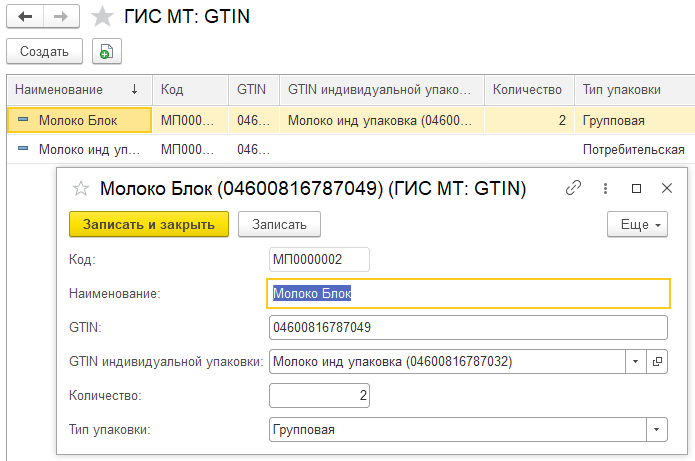Click into the Наименование text field
The image size is (695, 461).
[468, 294]
